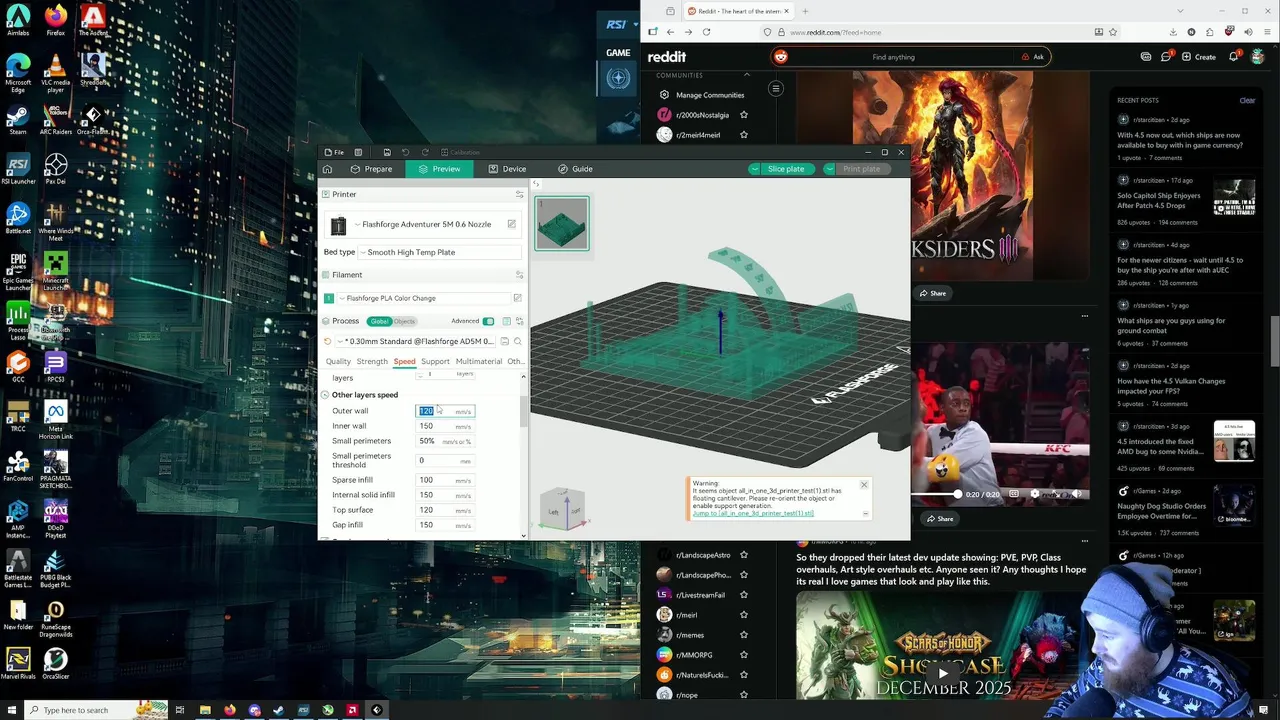Click Reddit logo in browser

pyautogui.click(x=667, y=57)
